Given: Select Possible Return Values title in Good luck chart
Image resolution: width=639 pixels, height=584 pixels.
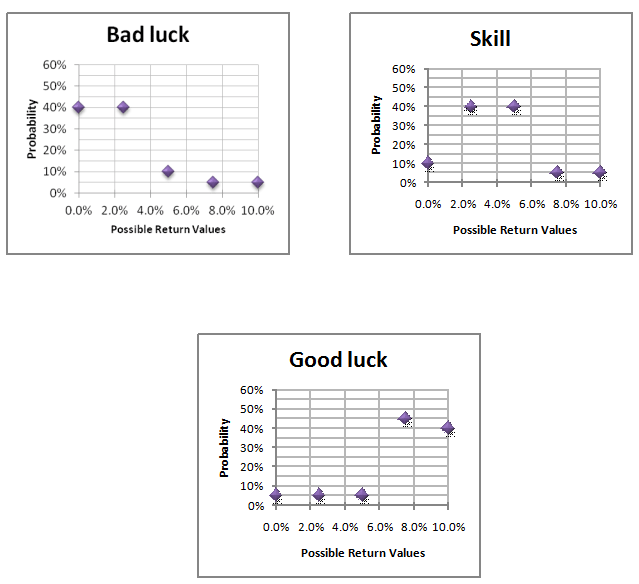Looking at the screenshot, I should coord(362,552).
